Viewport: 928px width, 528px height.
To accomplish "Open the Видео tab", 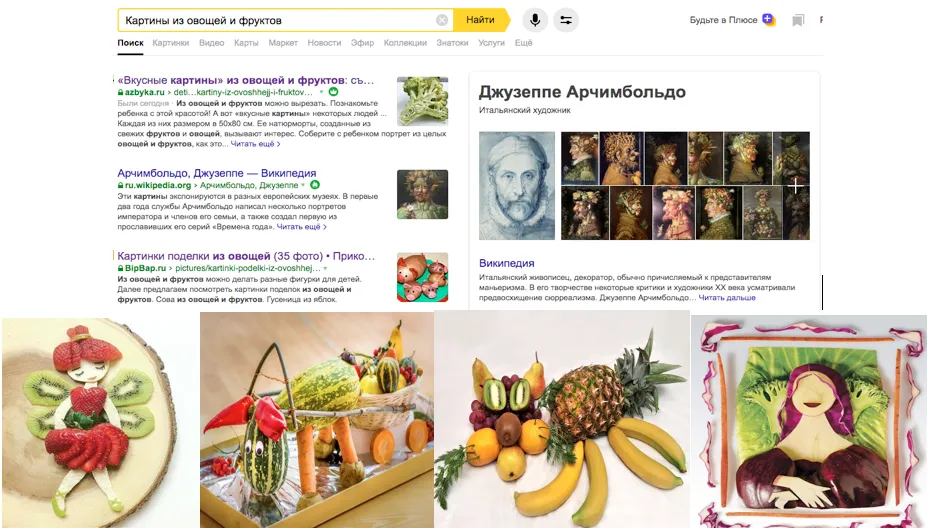I will pyautogui.click(x=211, y=43).
